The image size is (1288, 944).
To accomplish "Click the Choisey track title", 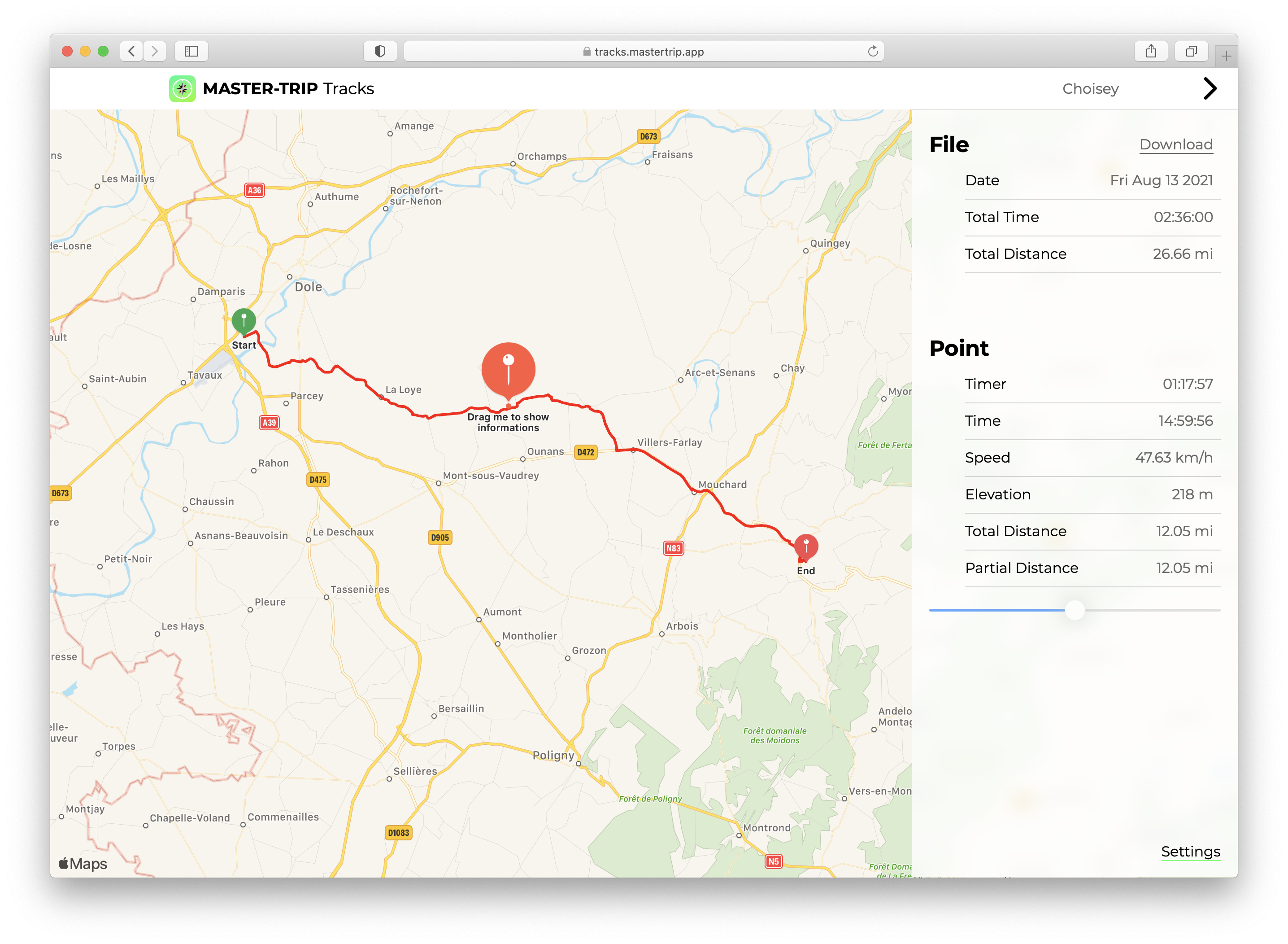I will [x=1090, y=88].
